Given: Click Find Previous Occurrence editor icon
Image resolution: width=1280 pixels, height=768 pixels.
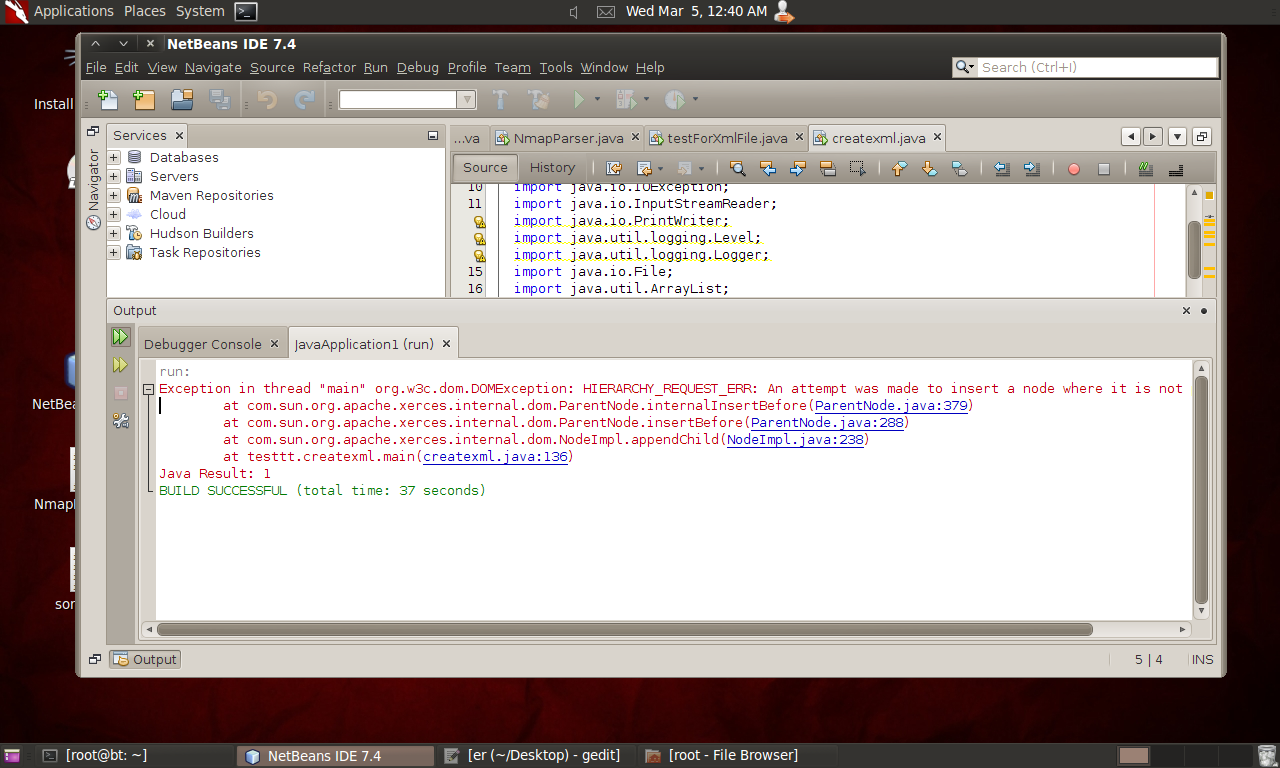Looking at the screenshot, I should tap(767, 168).
